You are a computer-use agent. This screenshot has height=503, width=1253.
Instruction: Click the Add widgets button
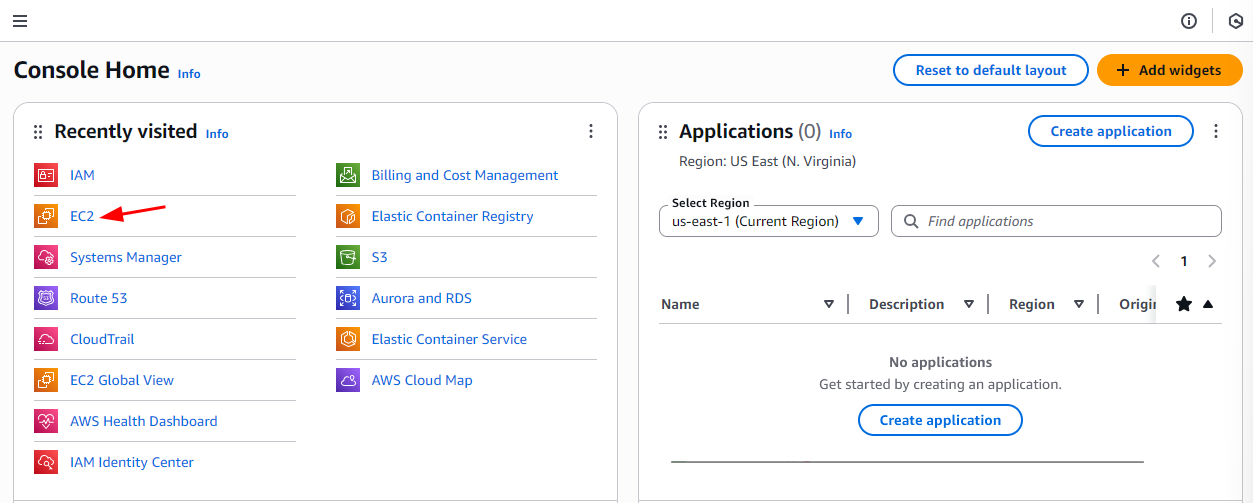pyautogui.click(x=1169, y=70)
